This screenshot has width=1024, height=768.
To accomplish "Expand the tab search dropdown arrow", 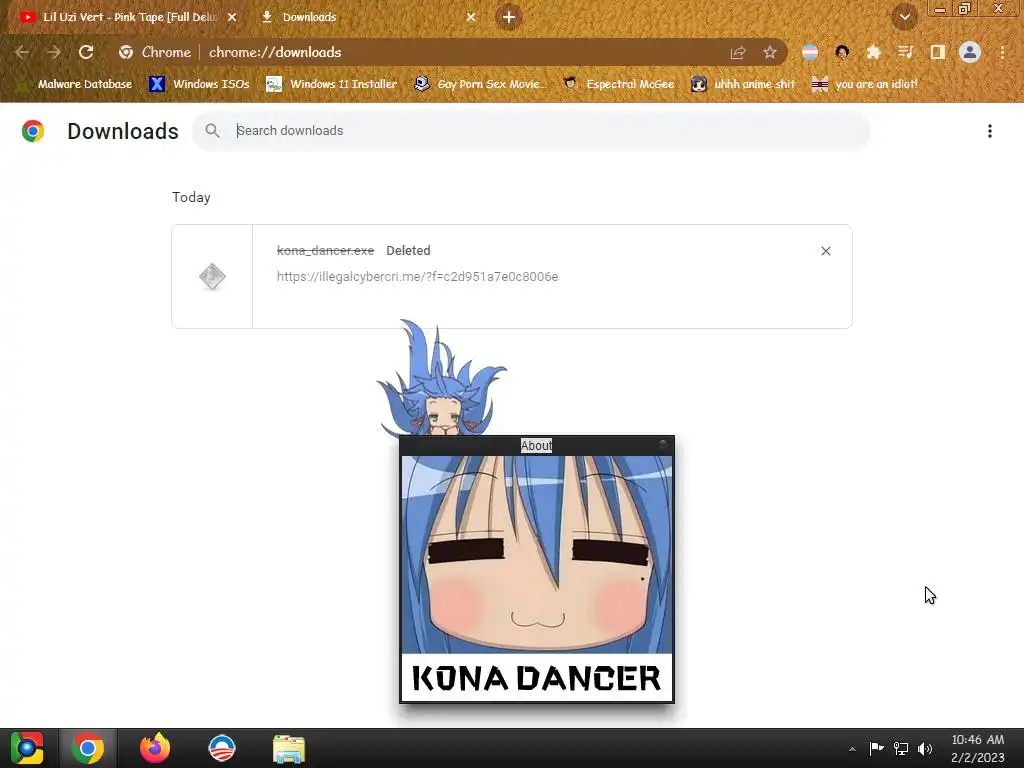I will point(905,18).
